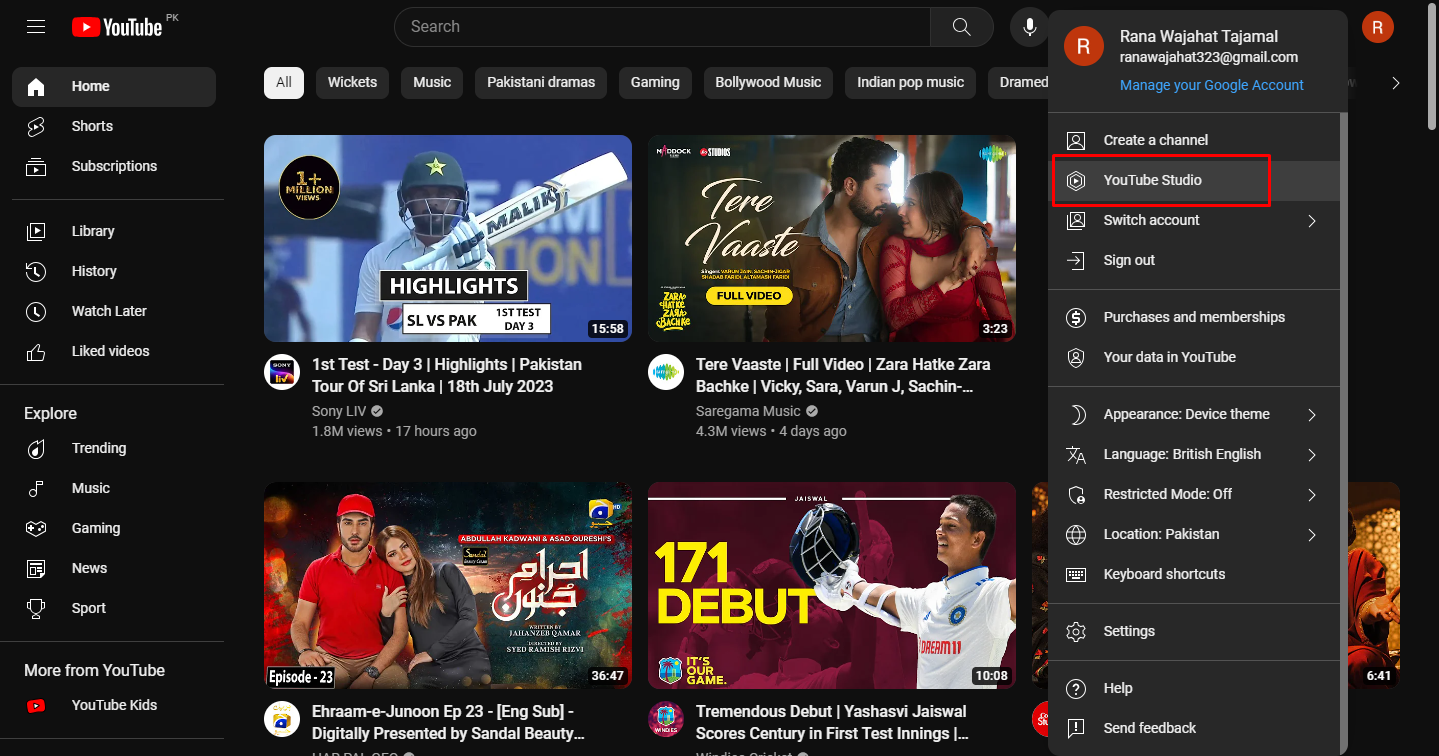Select the Music filter chip

(x=432, y=83)
